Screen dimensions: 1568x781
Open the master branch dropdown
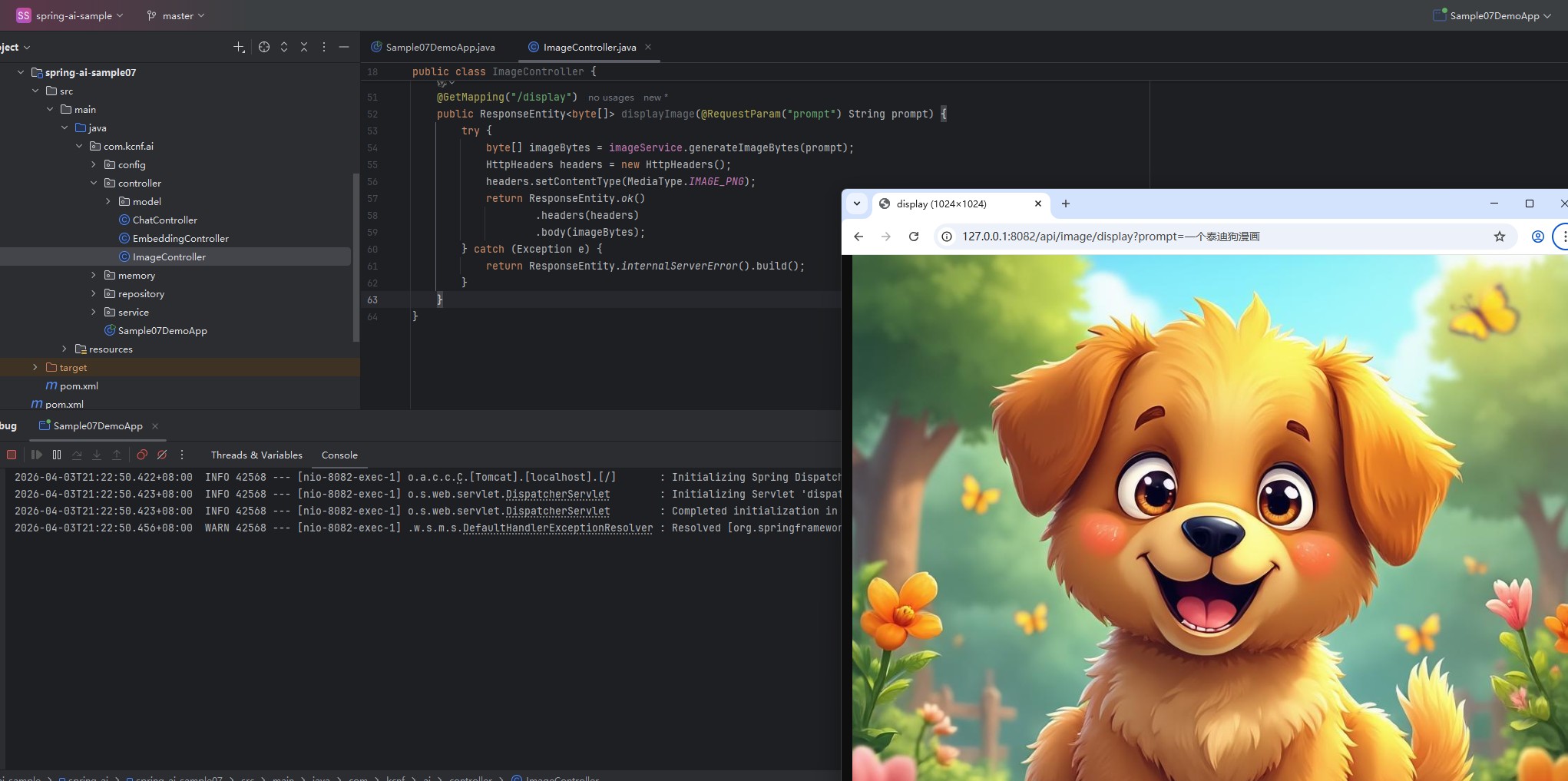pos(177,15)
